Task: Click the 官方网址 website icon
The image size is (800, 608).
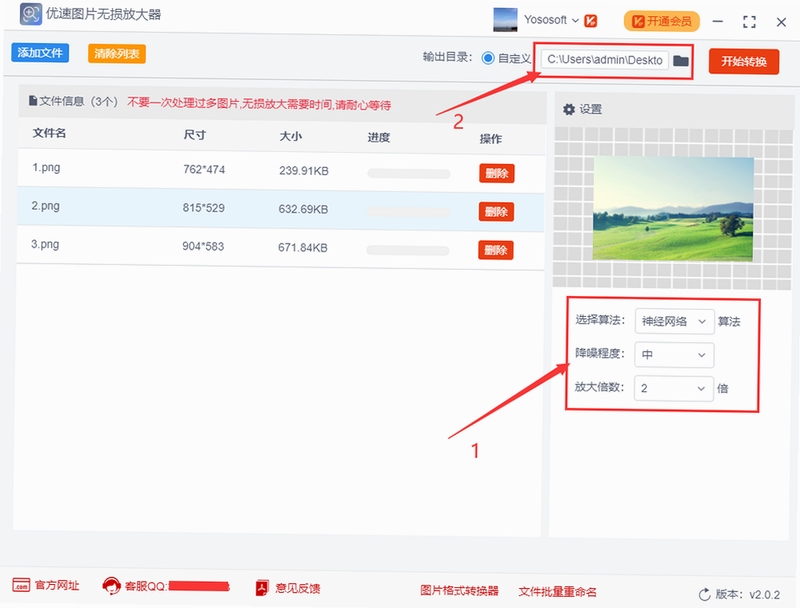Action: pyautogui.click(x=21, y=585)
